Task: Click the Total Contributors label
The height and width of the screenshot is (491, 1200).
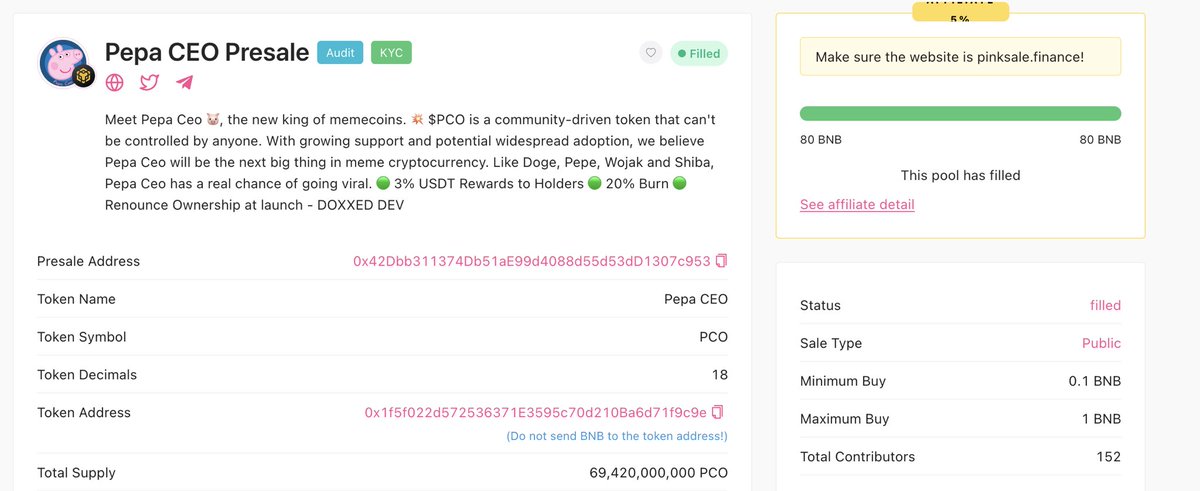Action: [x=857, y=457]
